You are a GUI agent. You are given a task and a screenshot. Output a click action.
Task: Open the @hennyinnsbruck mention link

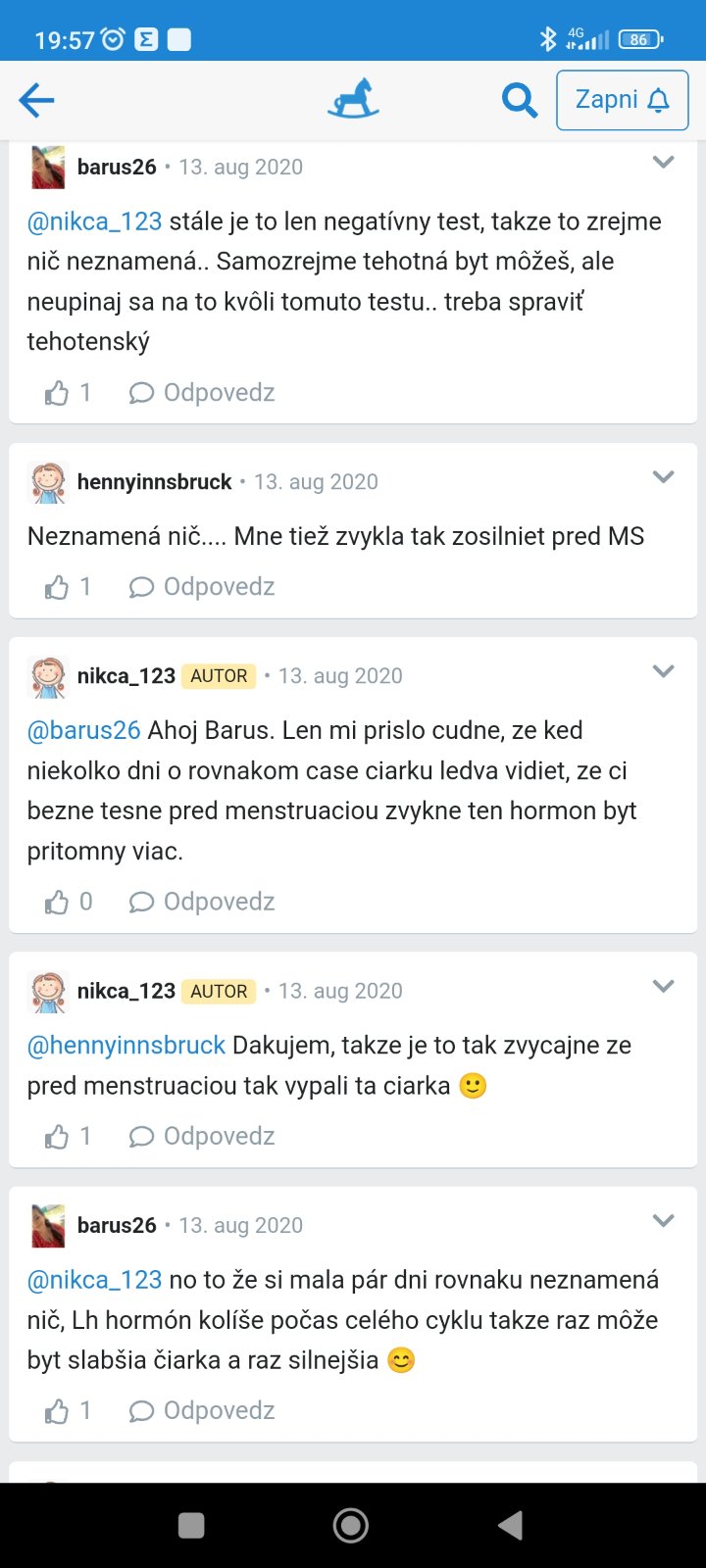point(126,1046)
